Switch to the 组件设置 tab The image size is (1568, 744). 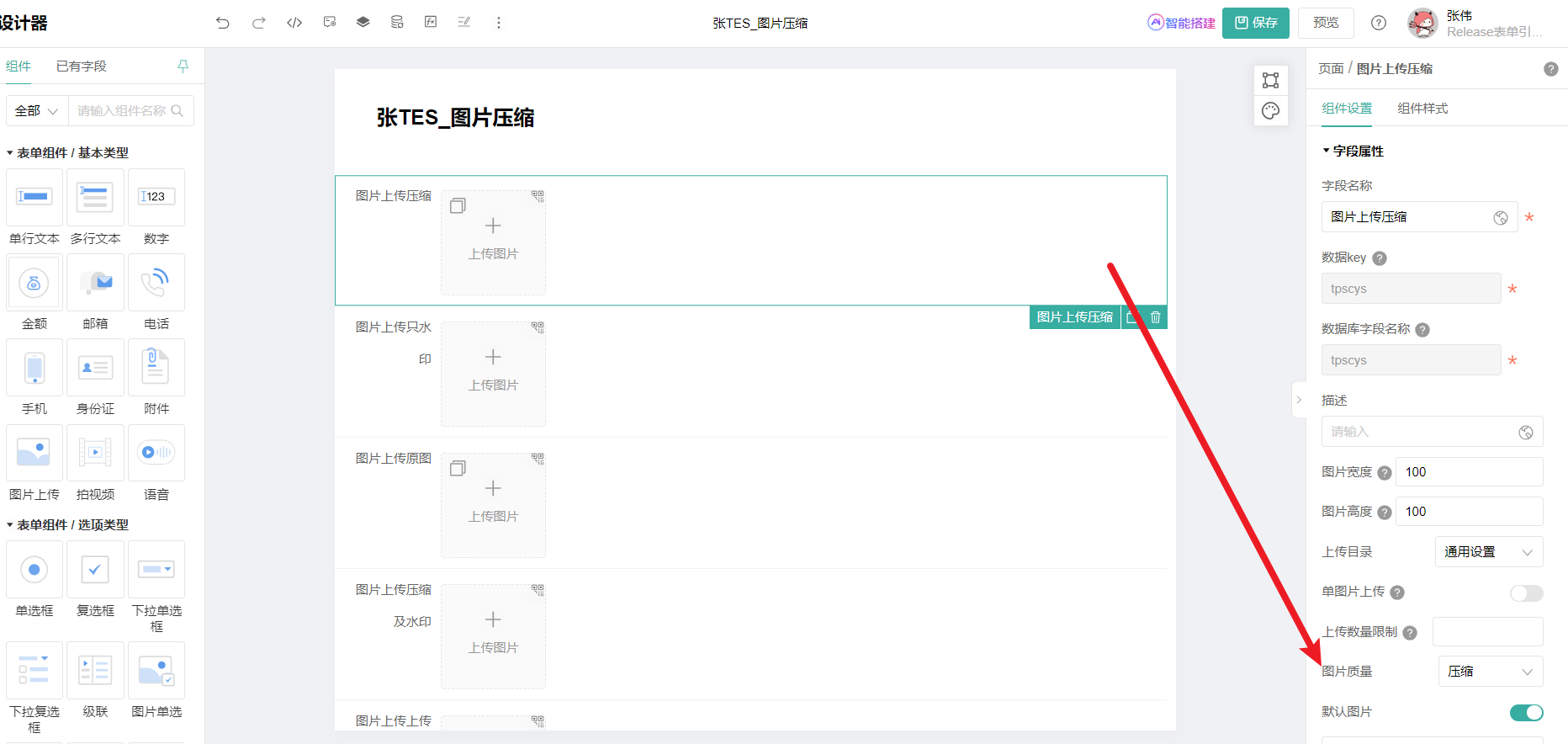pos(1347,108)
